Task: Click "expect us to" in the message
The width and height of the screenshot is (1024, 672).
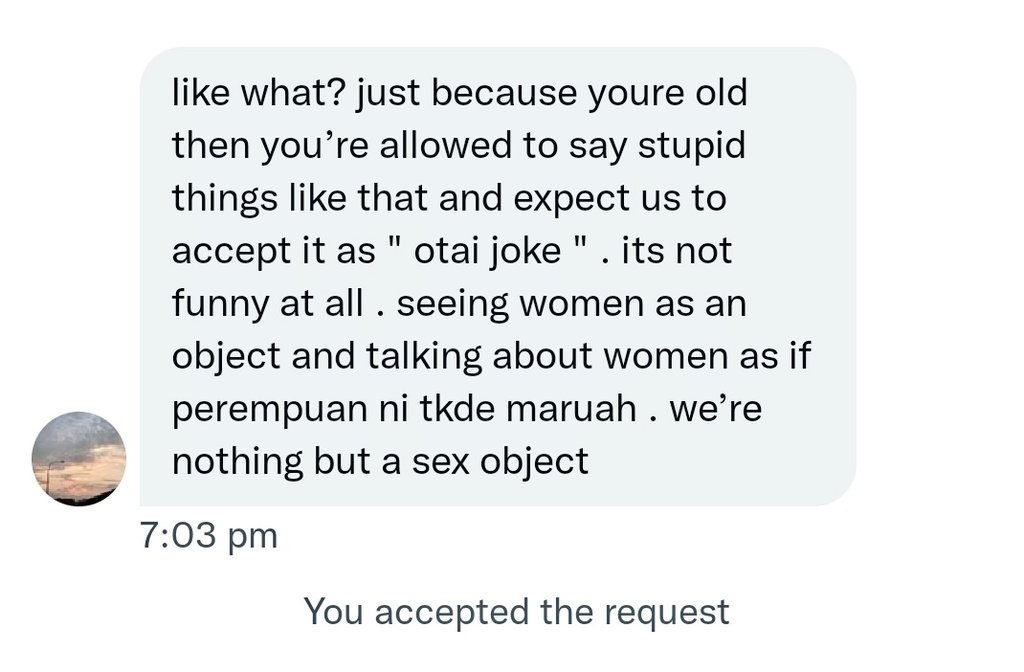Action: [619, 198]
